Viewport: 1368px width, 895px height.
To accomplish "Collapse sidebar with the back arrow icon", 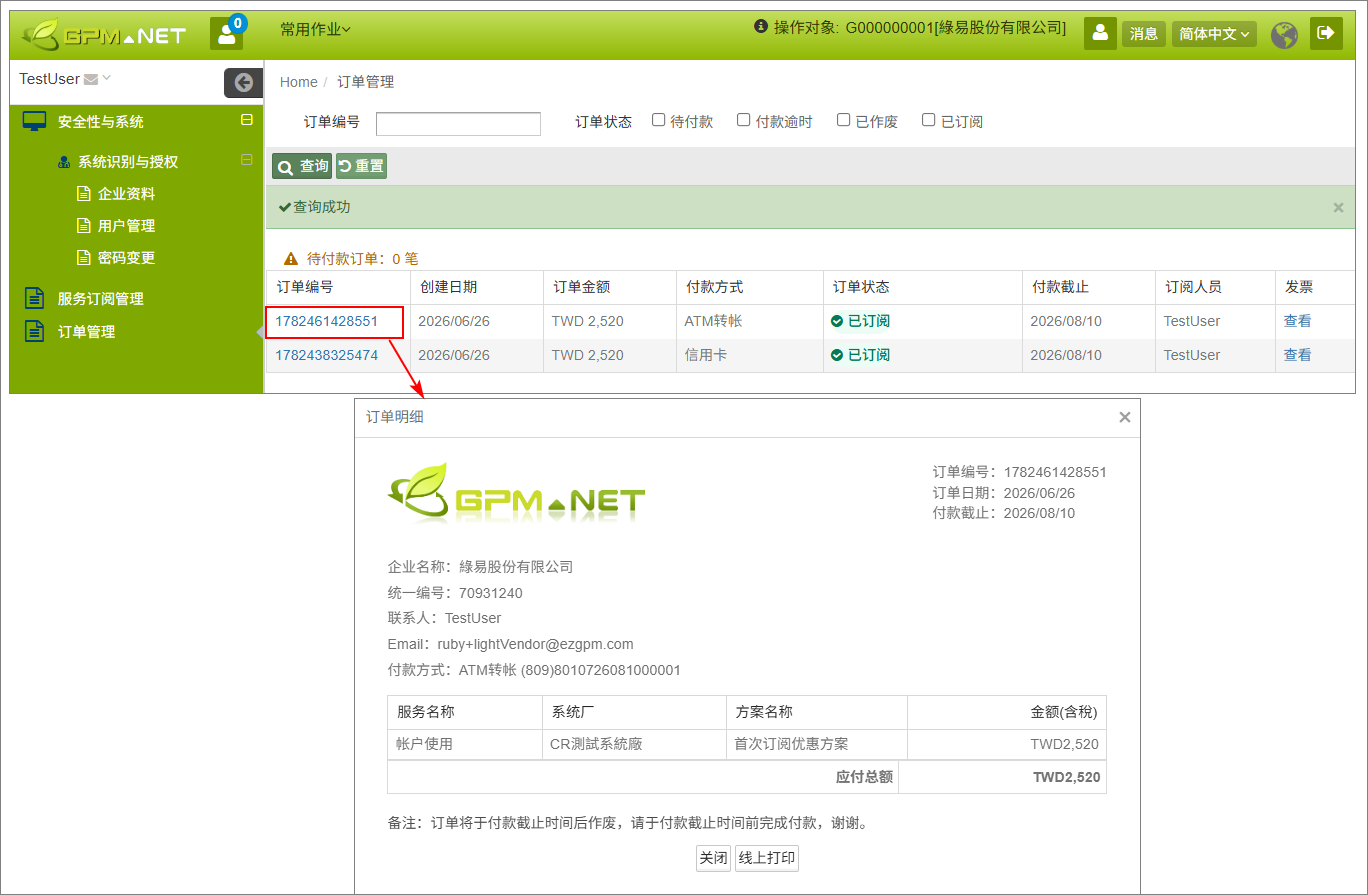I will (x=243, y=83).
